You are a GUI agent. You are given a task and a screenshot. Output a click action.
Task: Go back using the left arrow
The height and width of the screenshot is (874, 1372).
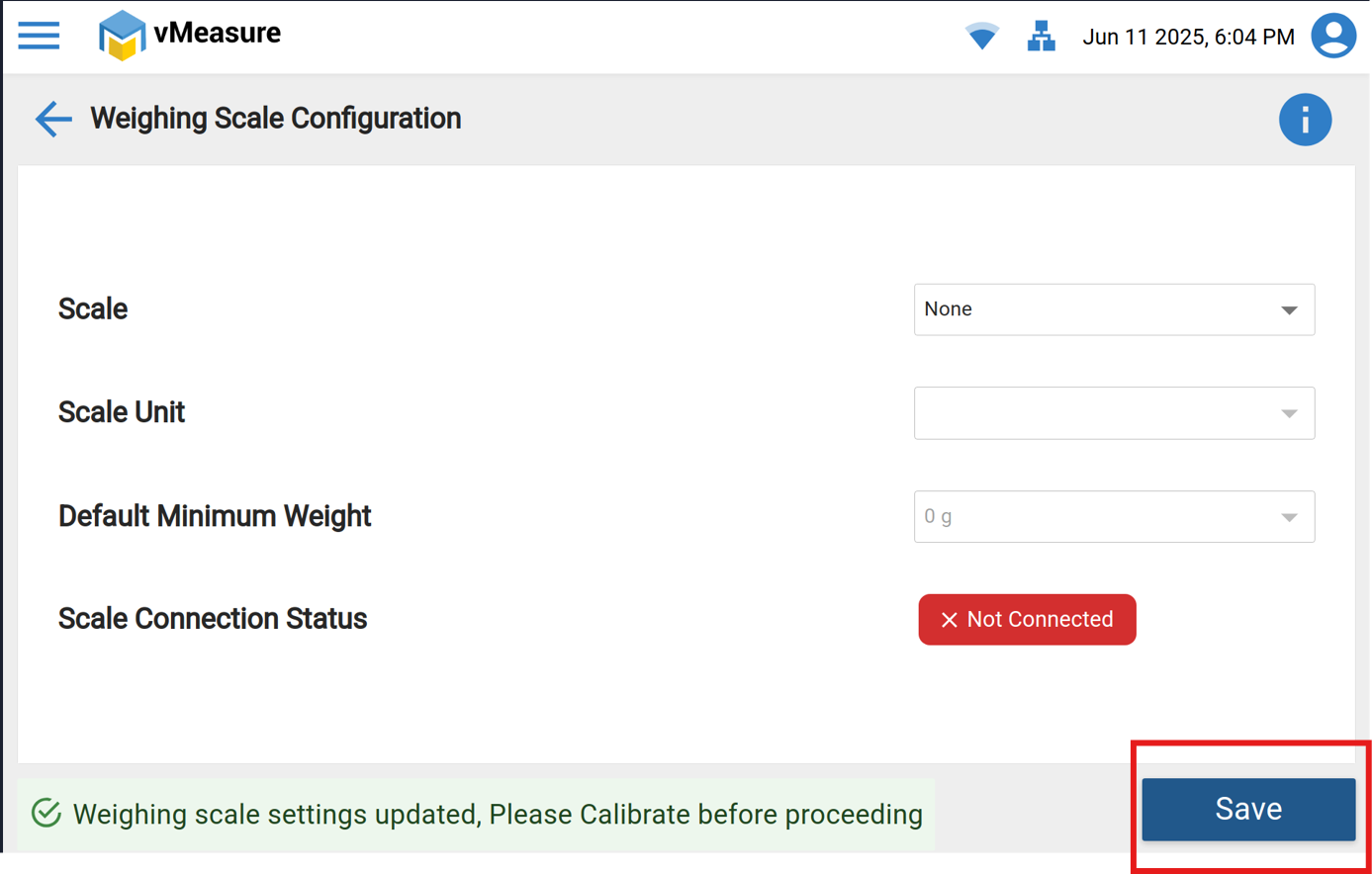(53, 119)
